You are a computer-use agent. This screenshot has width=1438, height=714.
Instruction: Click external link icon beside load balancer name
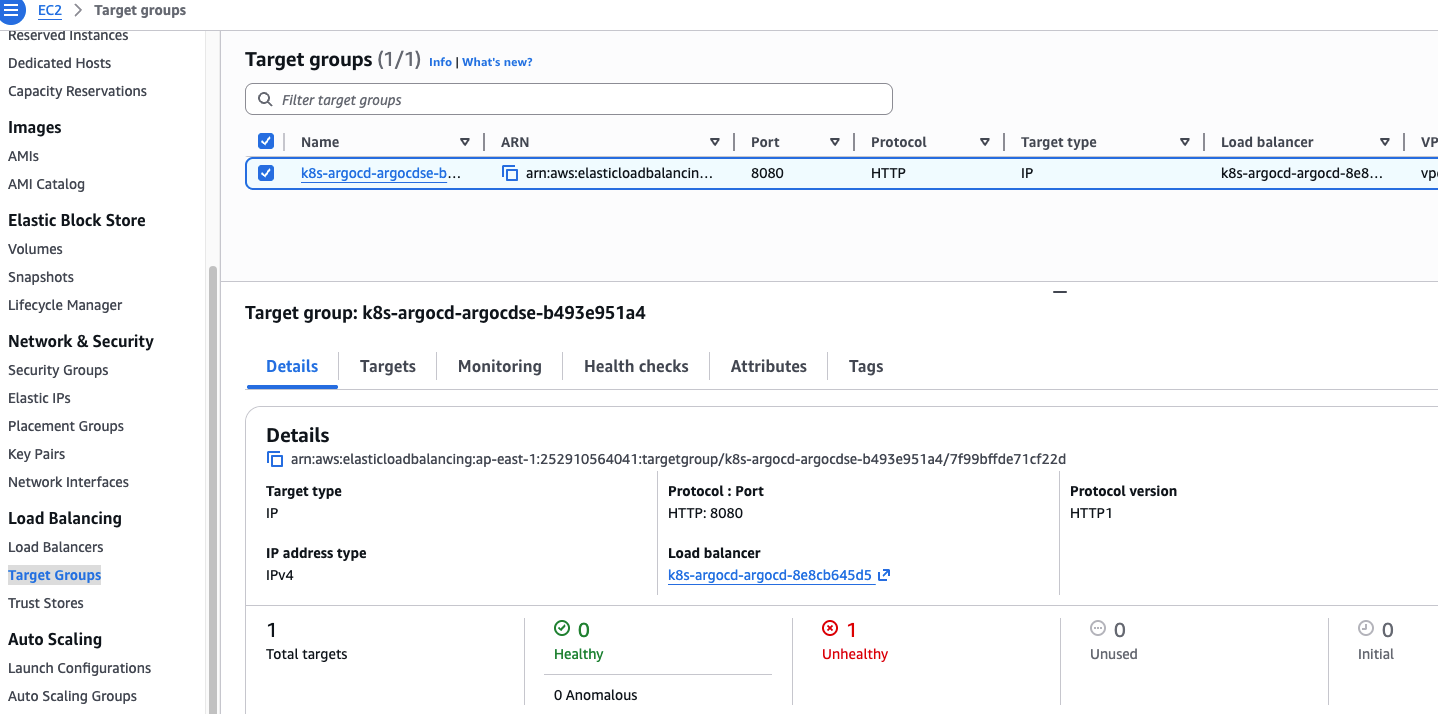click(x=884, y=575)
